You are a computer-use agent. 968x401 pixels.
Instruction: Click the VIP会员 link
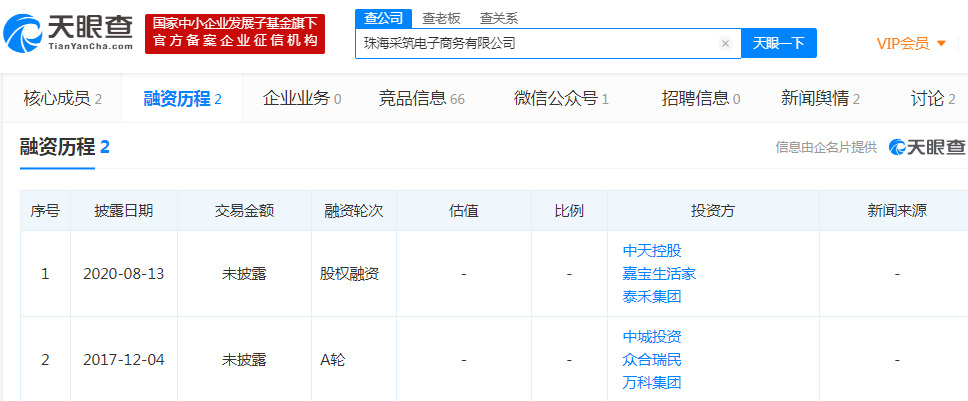click(903, 43)
